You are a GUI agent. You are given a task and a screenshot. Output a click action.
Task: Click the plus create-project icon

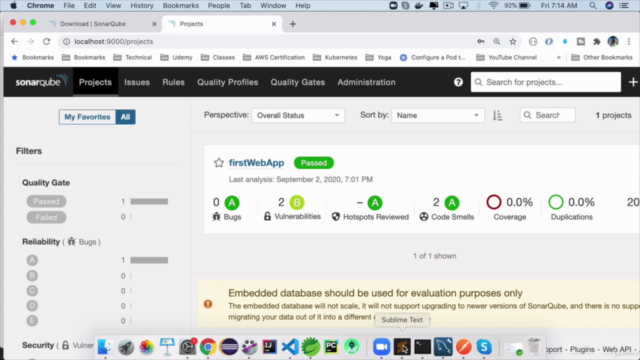click(633, 82)
